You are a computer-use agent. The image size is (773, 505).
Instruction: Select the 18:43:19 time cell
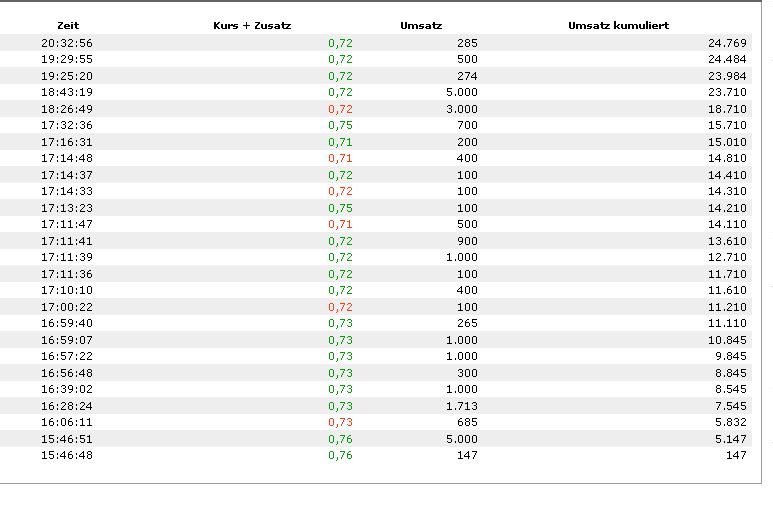[67, 92]
